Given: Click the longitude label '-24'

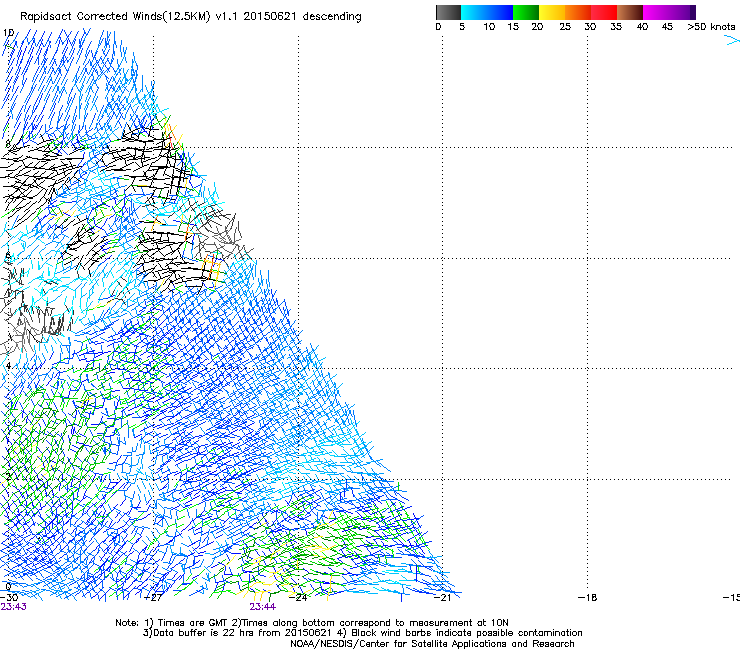Looking at the screenshot, I should click(x=298, y=597).
